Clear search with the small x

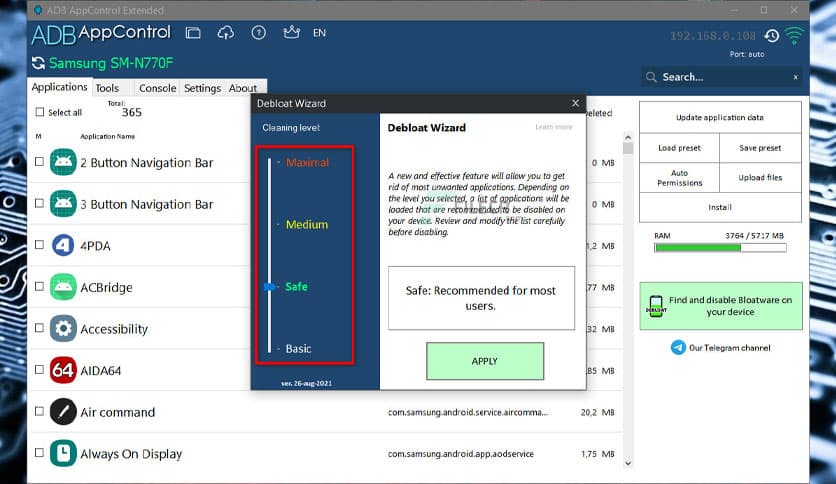(x=795, y=77)
